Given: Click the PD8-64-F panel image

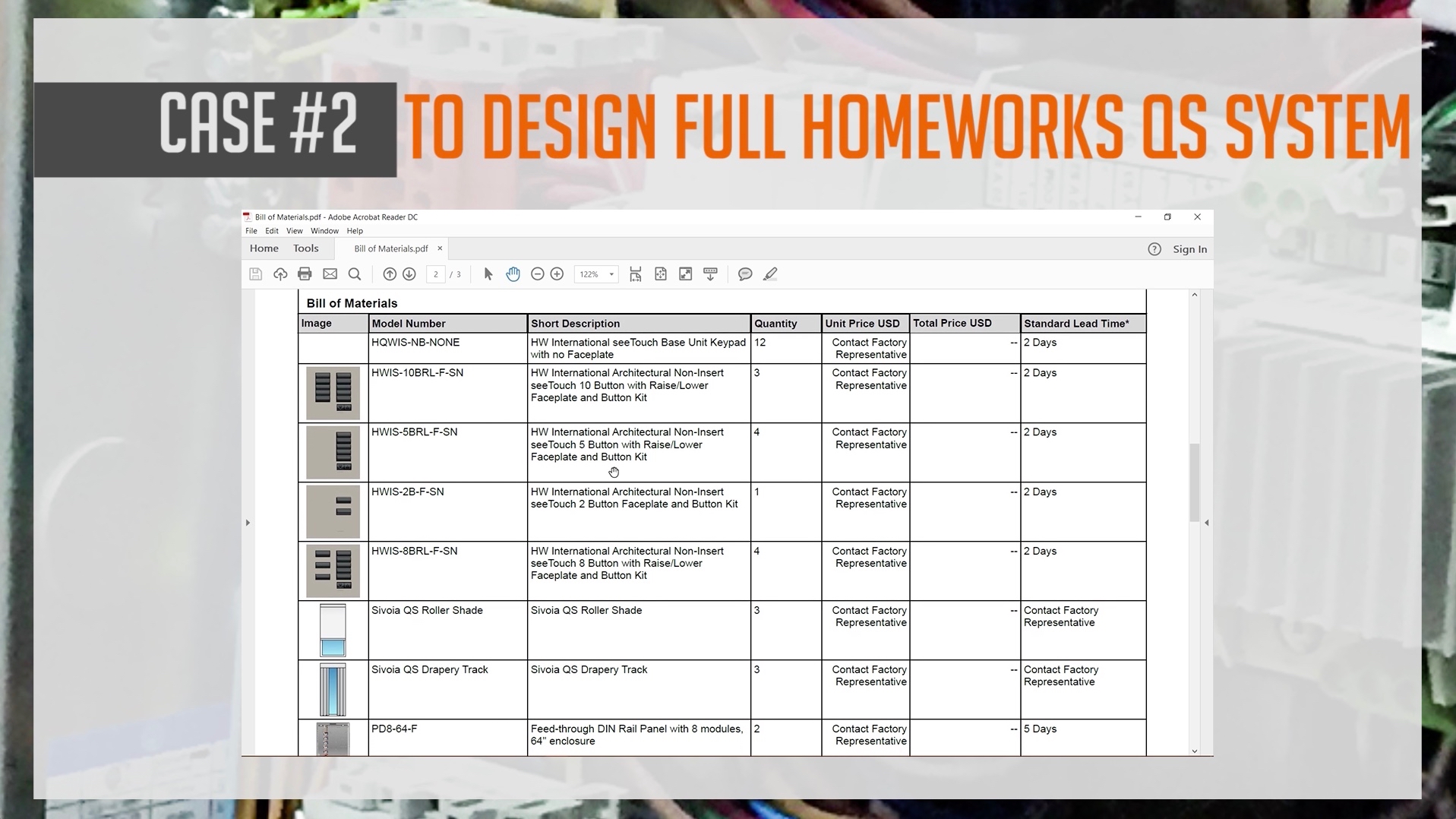Looking at the screenshot, I should tap(333, 738).
